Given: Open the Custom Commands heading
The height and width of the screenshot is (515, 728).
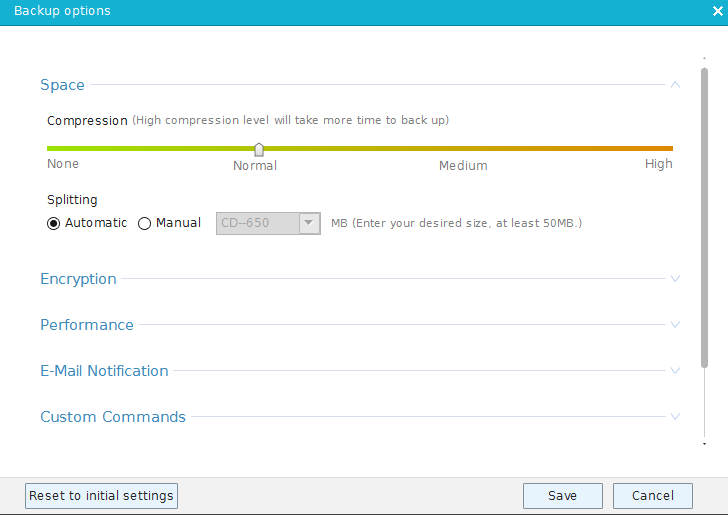Looking at the screenshot, I should 113,417.
